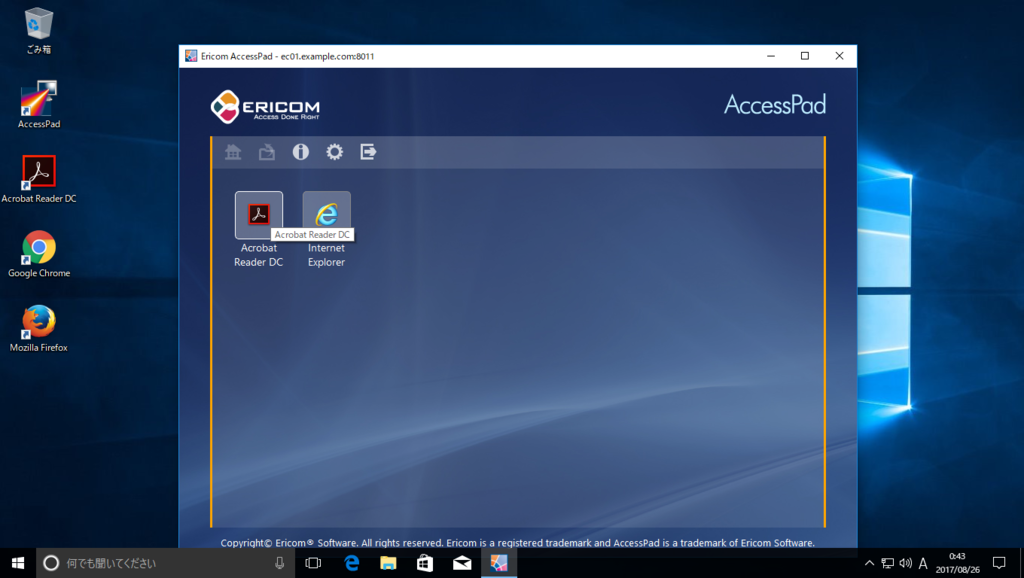Click the AccessPad taskbar button

tap(499, 563)
